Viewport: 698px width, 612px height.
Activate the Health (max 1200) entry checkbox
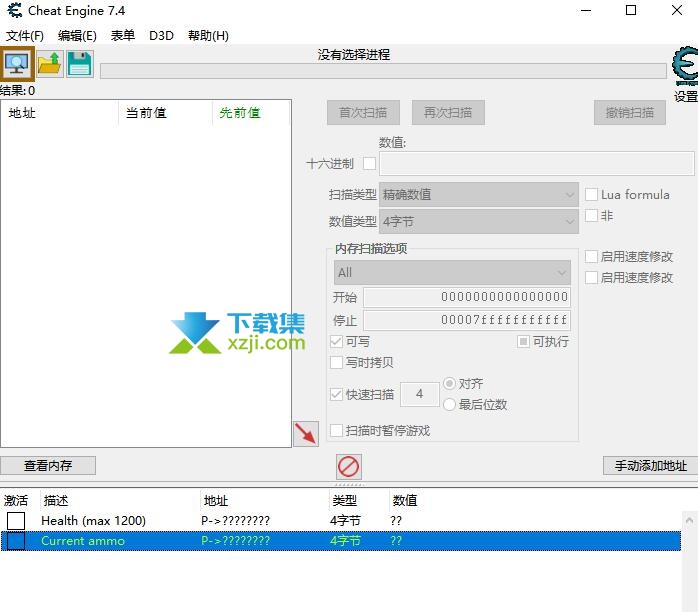pyautogui.click(x=16, y=520)
